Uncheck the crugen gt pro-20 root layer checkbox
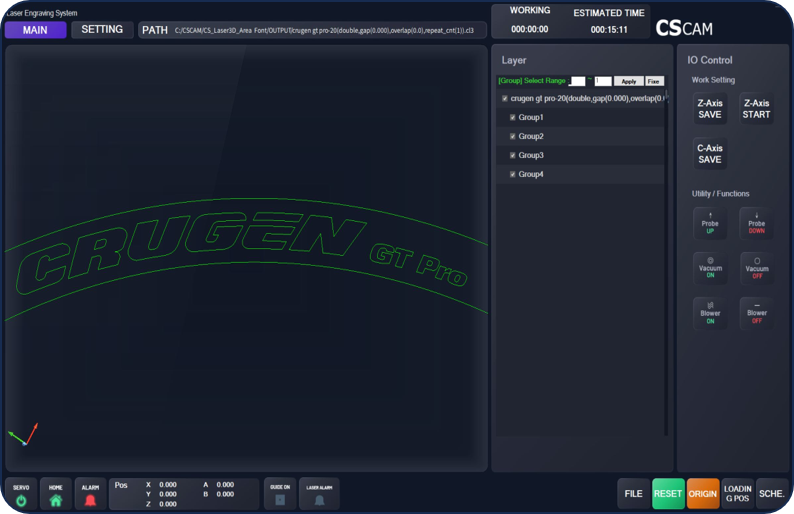Image resolution: width=794 pixels, height=514 pixels. click(504, 98)
